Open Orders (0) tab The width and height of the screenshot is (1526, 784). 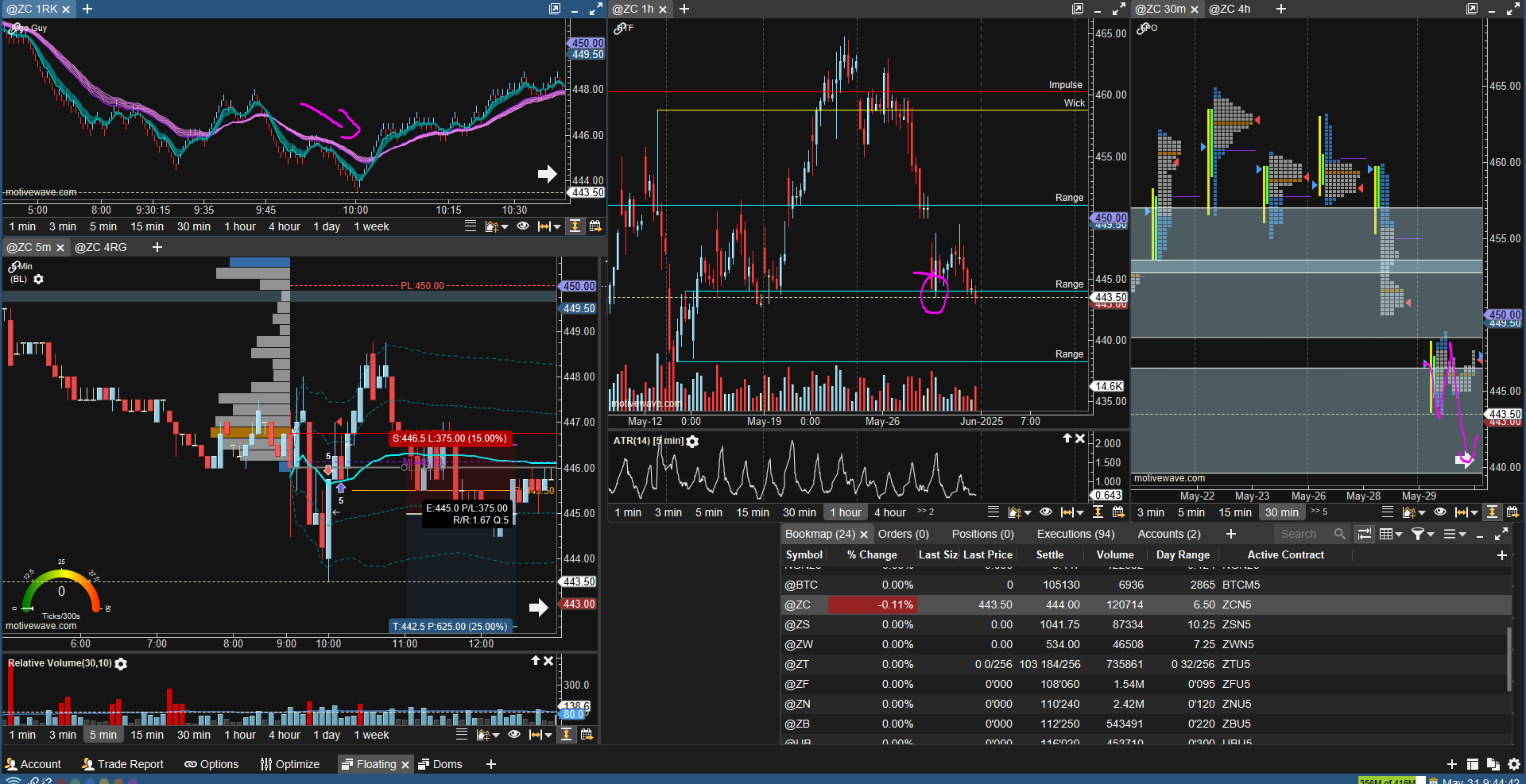(x=903, y=534)
